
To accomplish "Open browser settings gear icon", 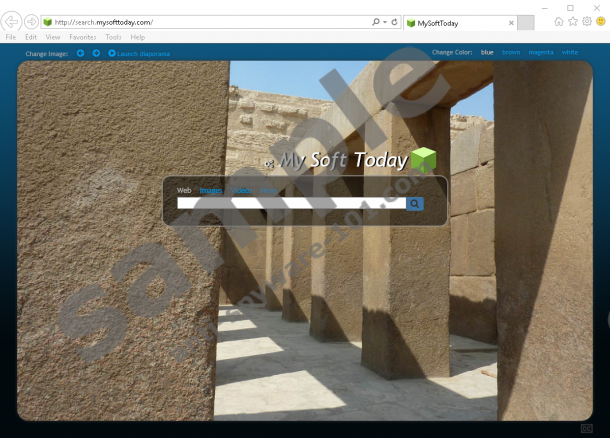I will click(x=587, y=21).
